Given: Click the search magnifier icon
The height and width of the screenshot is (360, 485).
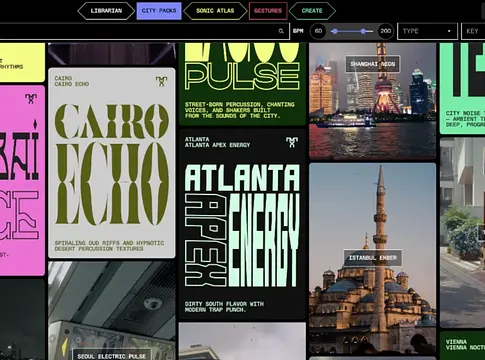Looking at the screenshot, I should [x=281, y=31].
